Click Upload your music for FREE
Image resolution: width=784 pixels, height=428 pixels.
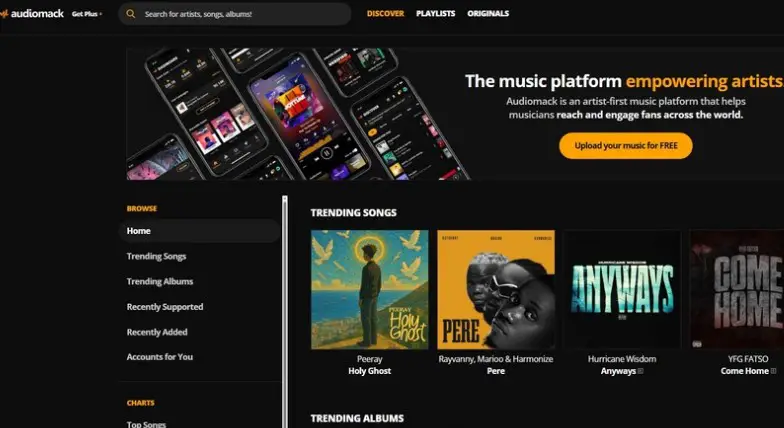626,146
